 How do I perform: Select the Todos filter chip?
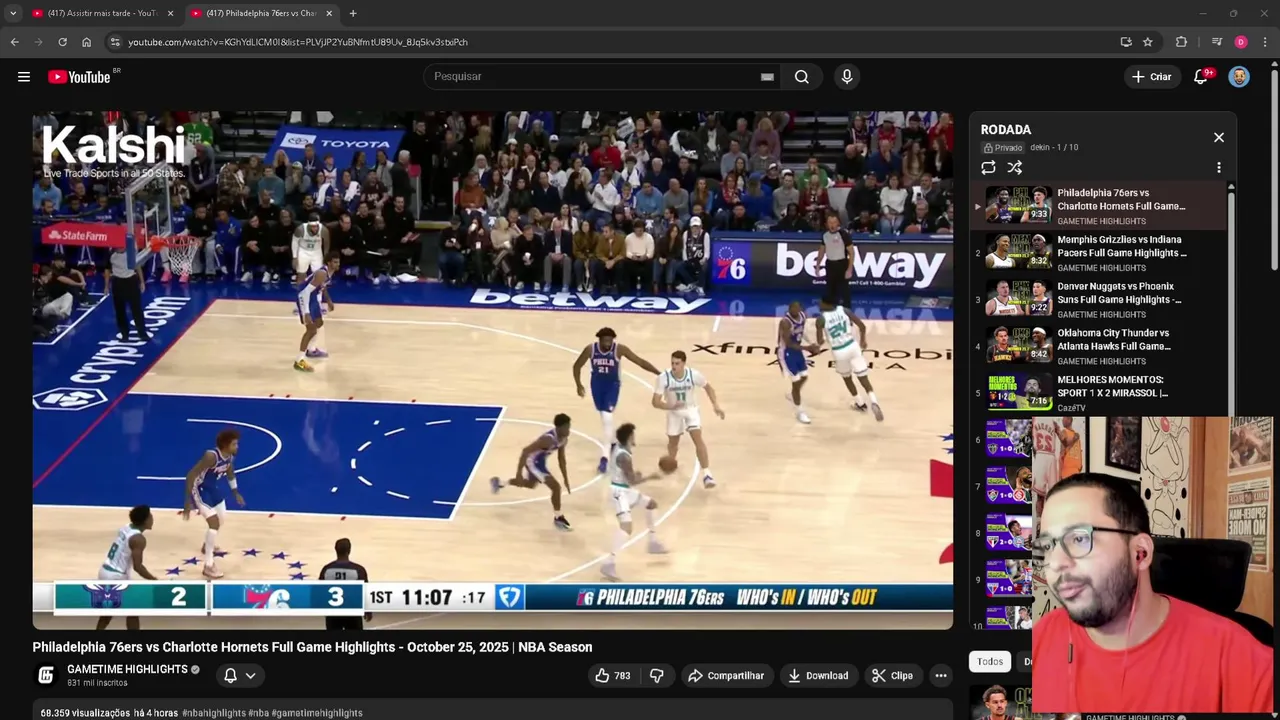pos(990,662)
